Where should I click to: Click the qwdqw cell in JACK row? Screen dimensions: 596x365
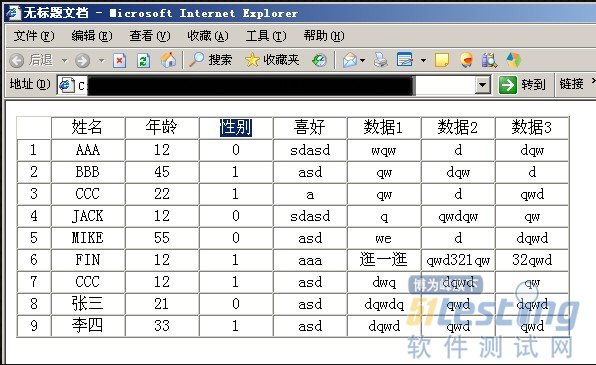tap(458, 216)
